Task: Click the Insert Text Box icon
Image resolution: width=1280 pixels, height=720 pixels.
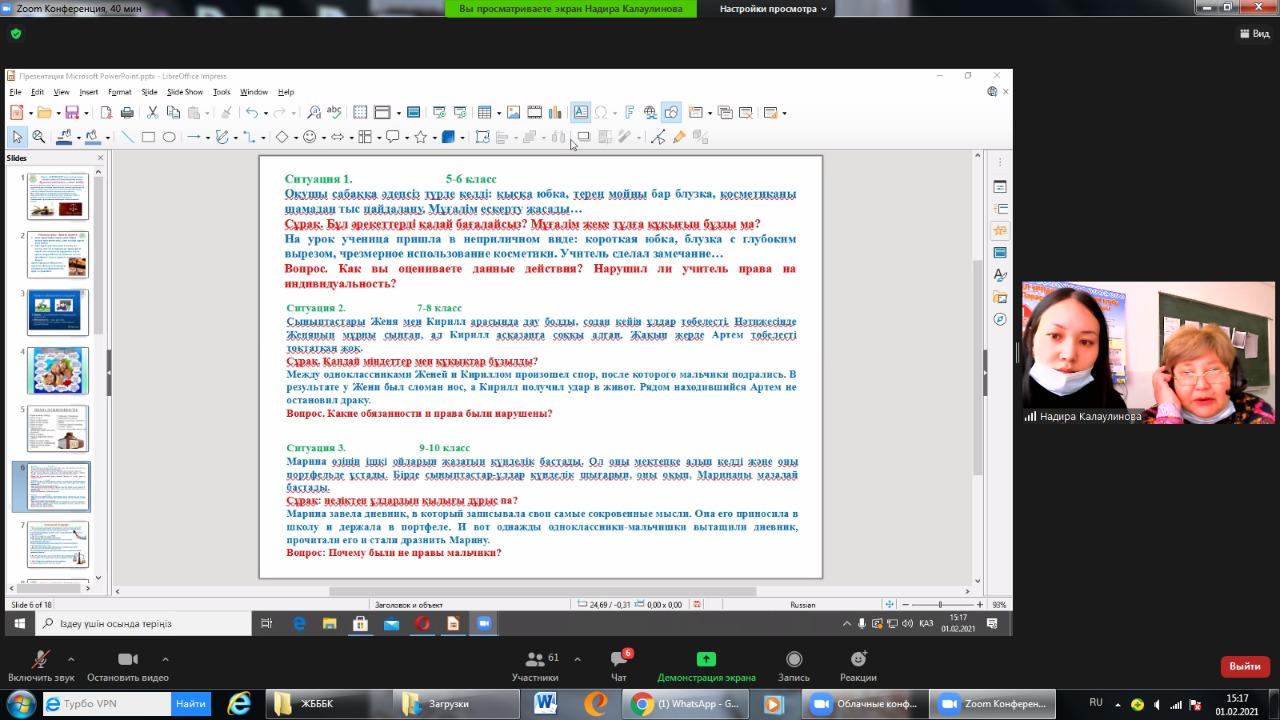Action: [580, 113]
